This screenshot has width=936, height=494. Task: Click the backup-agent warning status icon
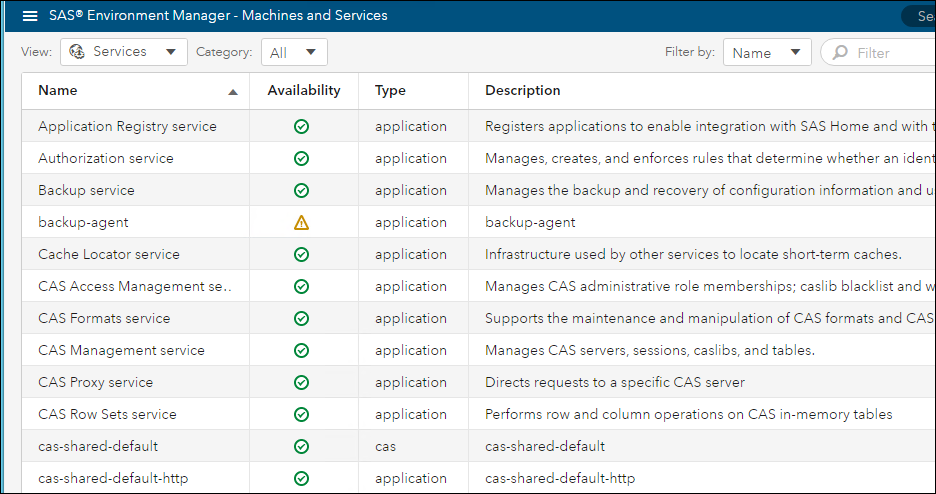coord(301,223)
